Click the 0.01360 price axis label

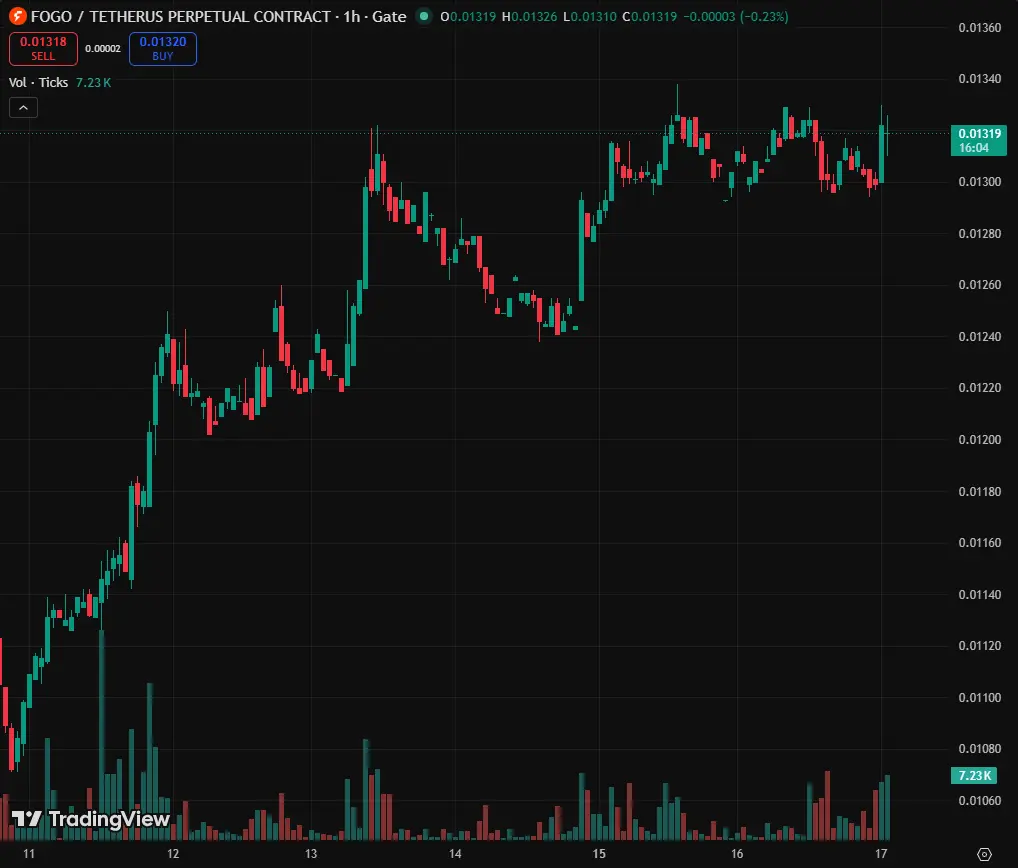click(980, 28)
